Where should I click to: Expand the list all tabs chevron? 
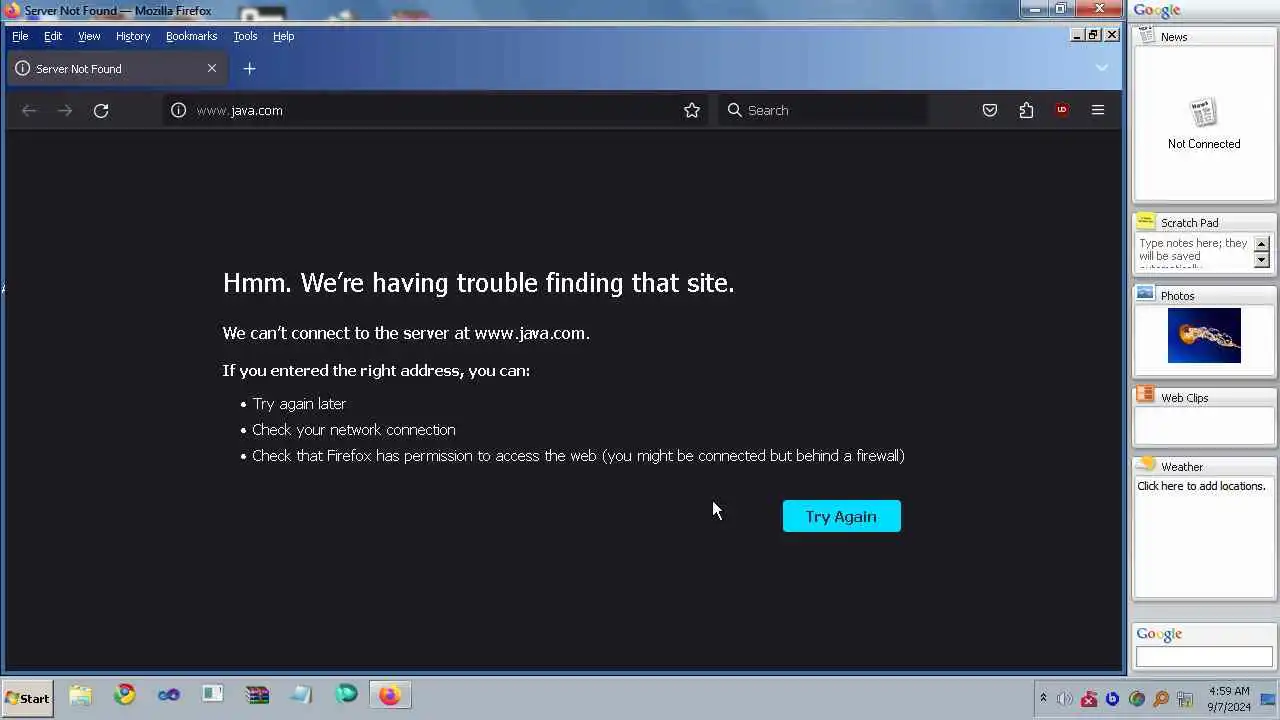pos(1101,68)
